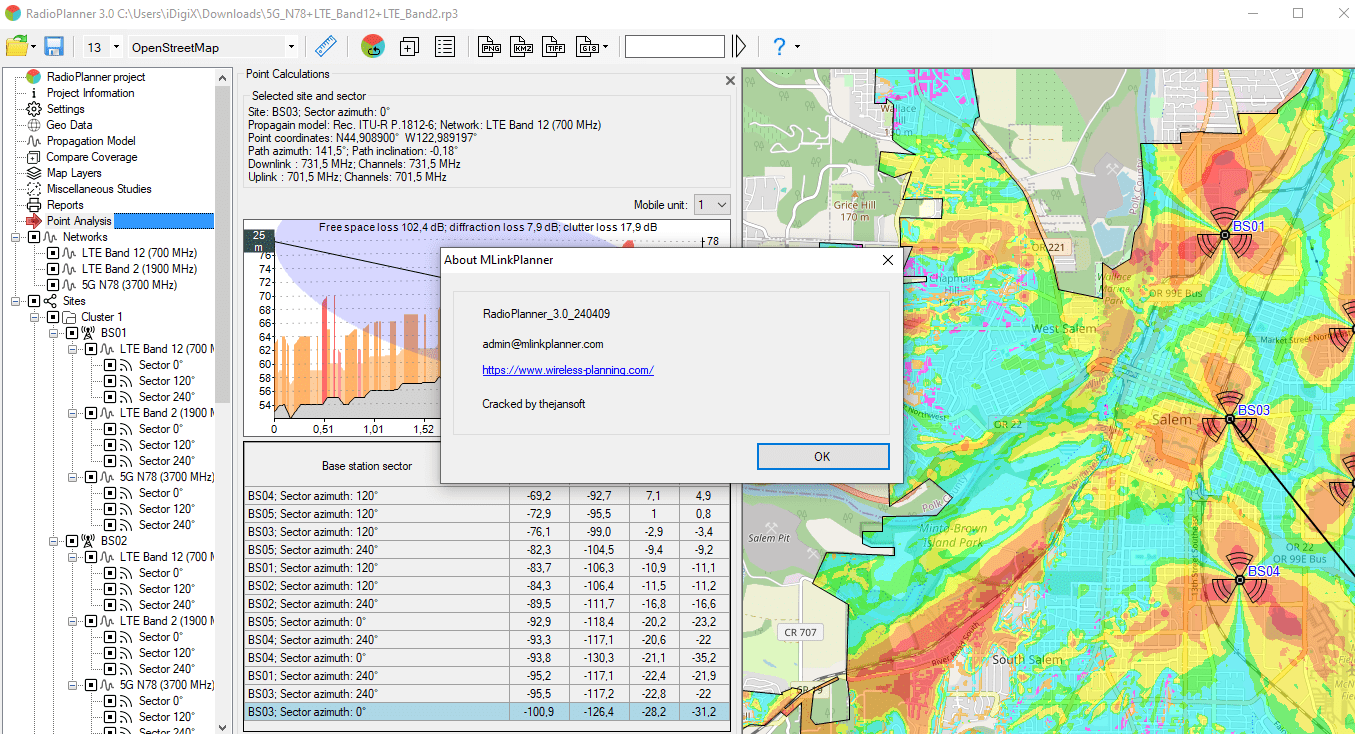1355x734 pixels.
Task: Toggle the BS01 site checkbox
Action: (72, 333)
